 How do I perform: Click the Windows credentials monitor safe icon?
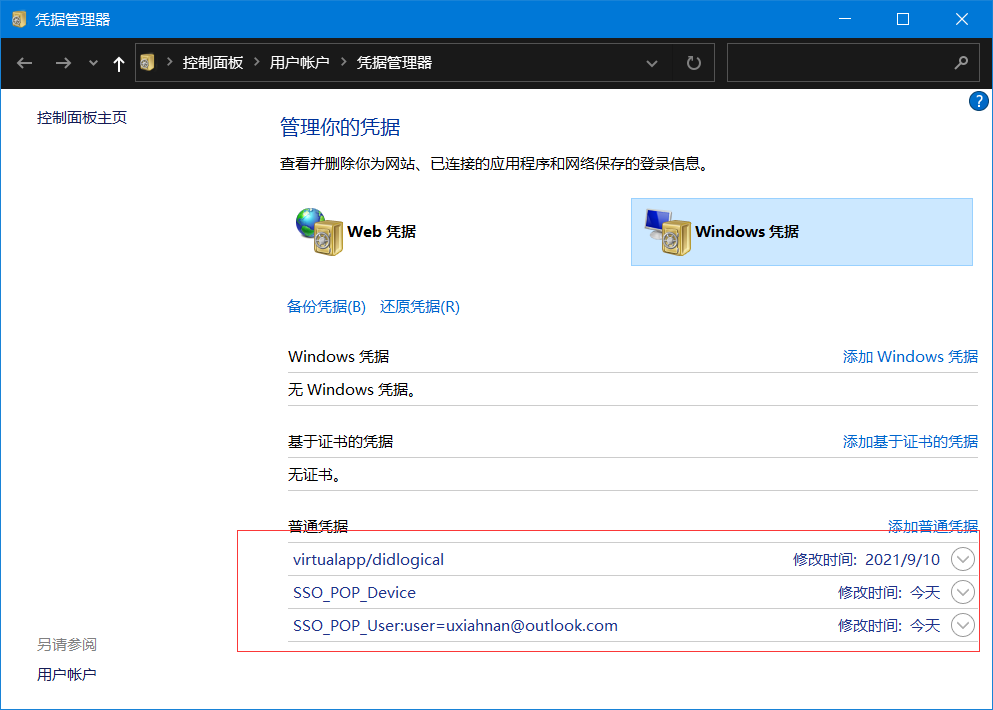[667, 232]
